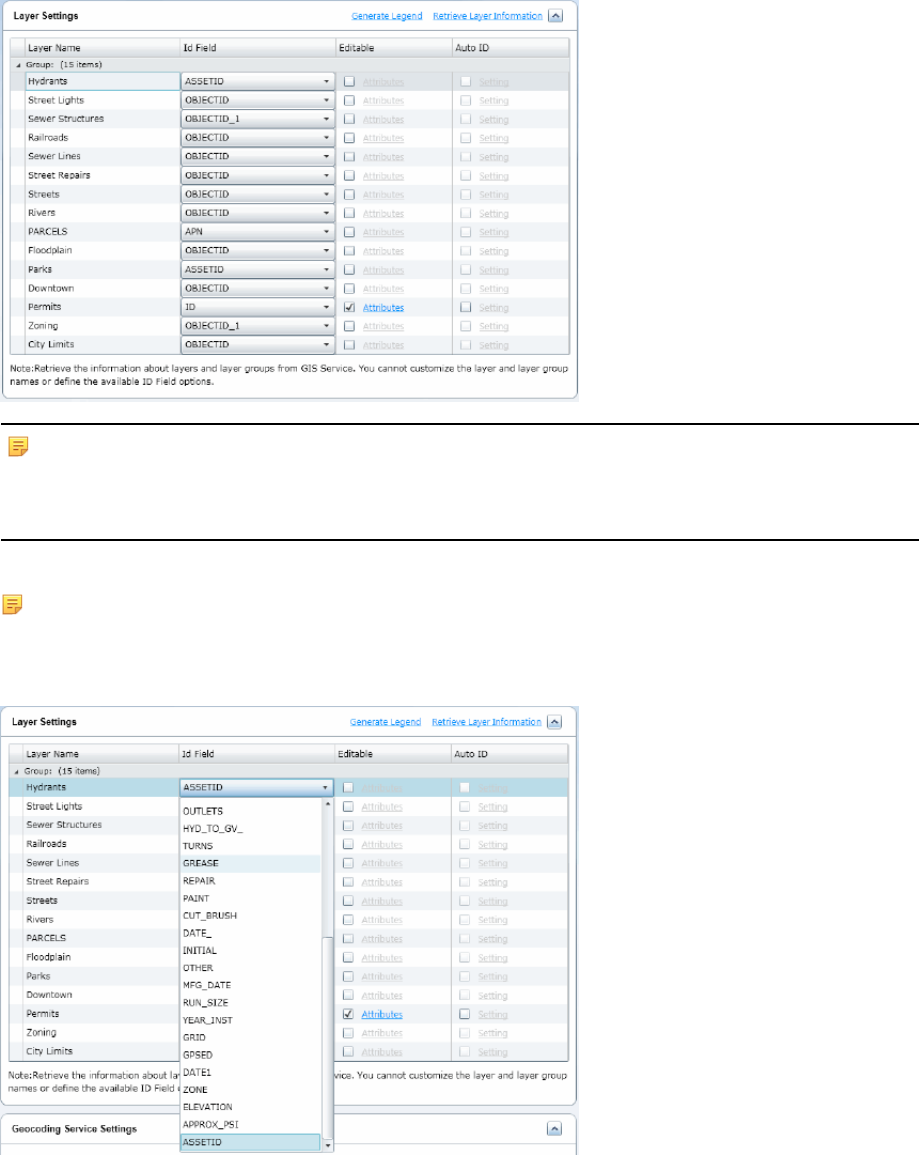Viewport: 919px width, 1155px height.
Task: Open Permits Attributes link in panel with closed dropdowns
Action: pos(384,307)
